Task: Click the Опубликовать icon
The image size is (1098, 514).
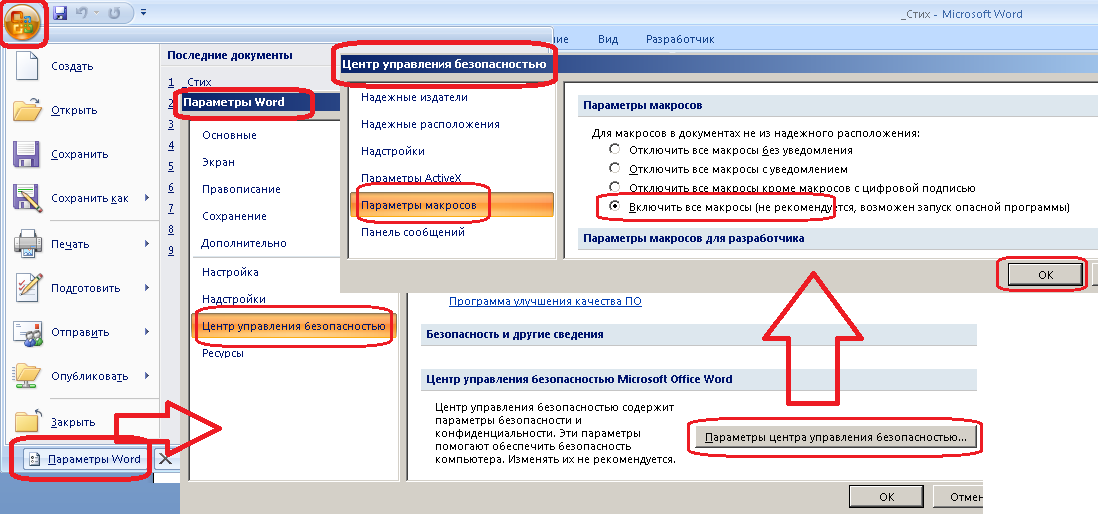Action: point(27,376)
